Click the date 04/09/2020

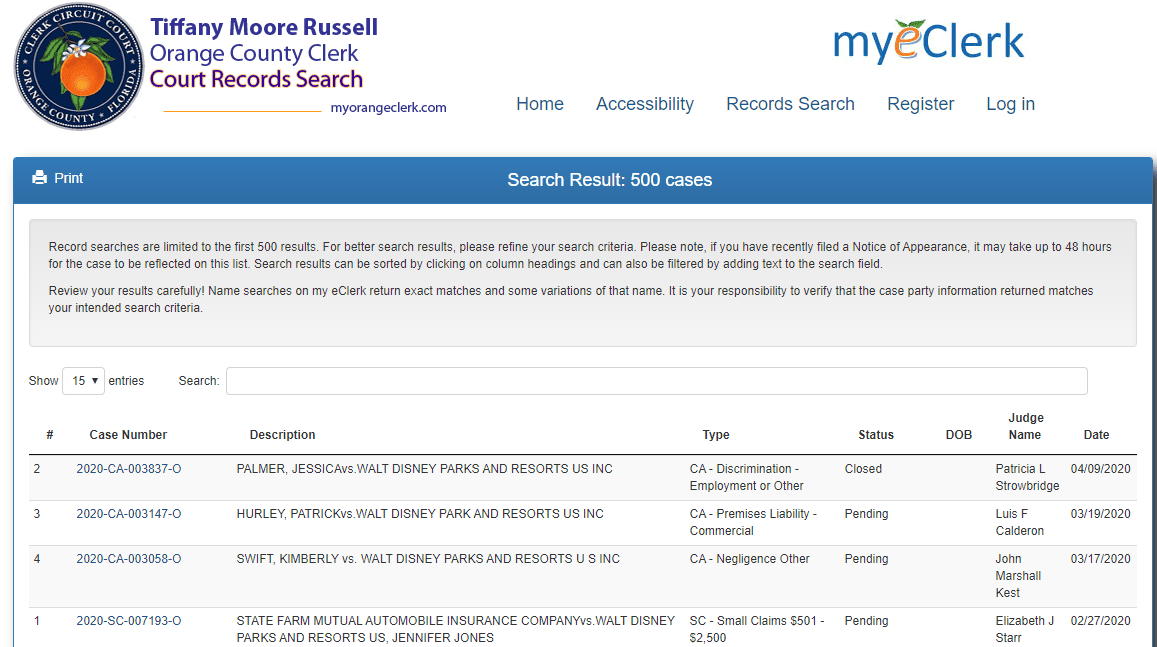1100,468
